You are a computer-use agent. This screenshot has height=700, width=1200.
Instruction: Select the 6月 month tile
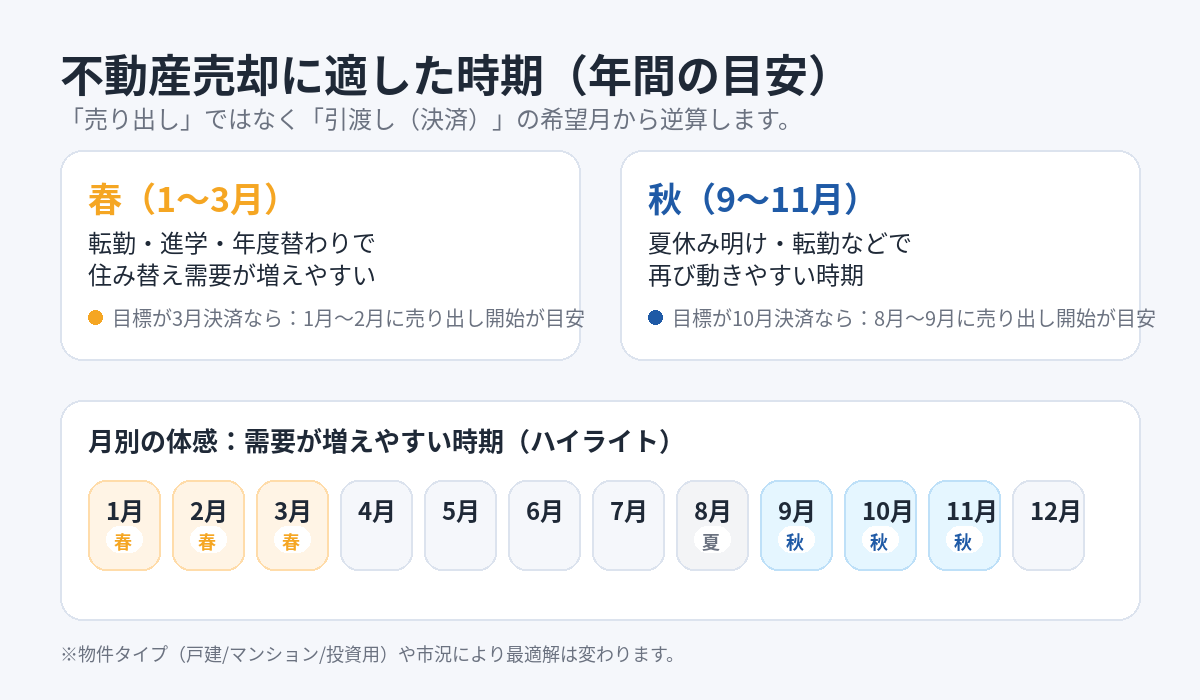tap(544, 525)
